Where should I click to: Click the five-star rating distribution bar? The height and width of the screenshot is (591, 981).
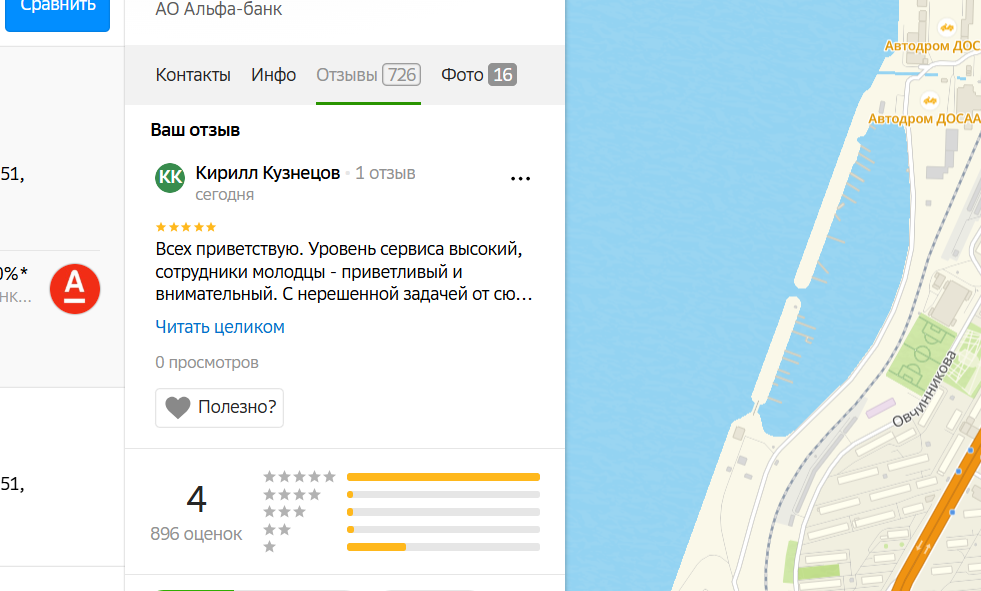click(443, 477)
